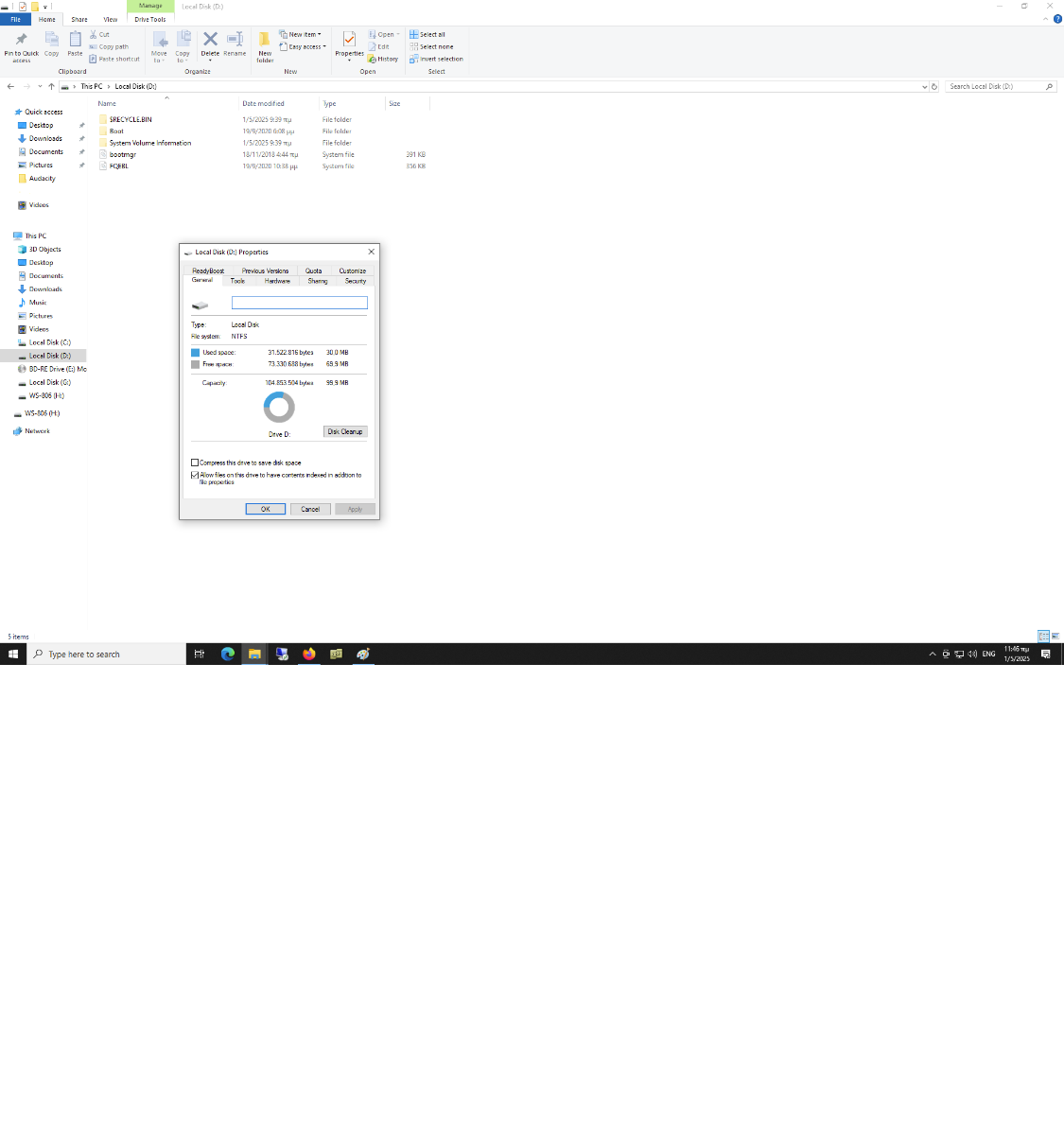
Task: Open the Help question mark icon
Action: [1057, 19]
